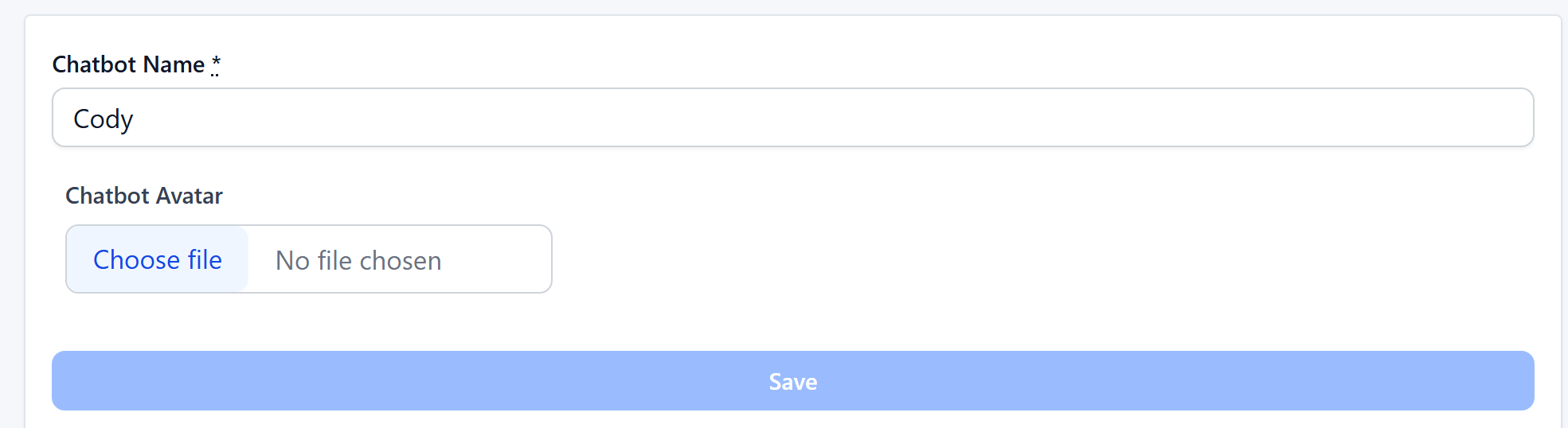Click the Choose file button
1568x428 pixels.
coord(158,260)
